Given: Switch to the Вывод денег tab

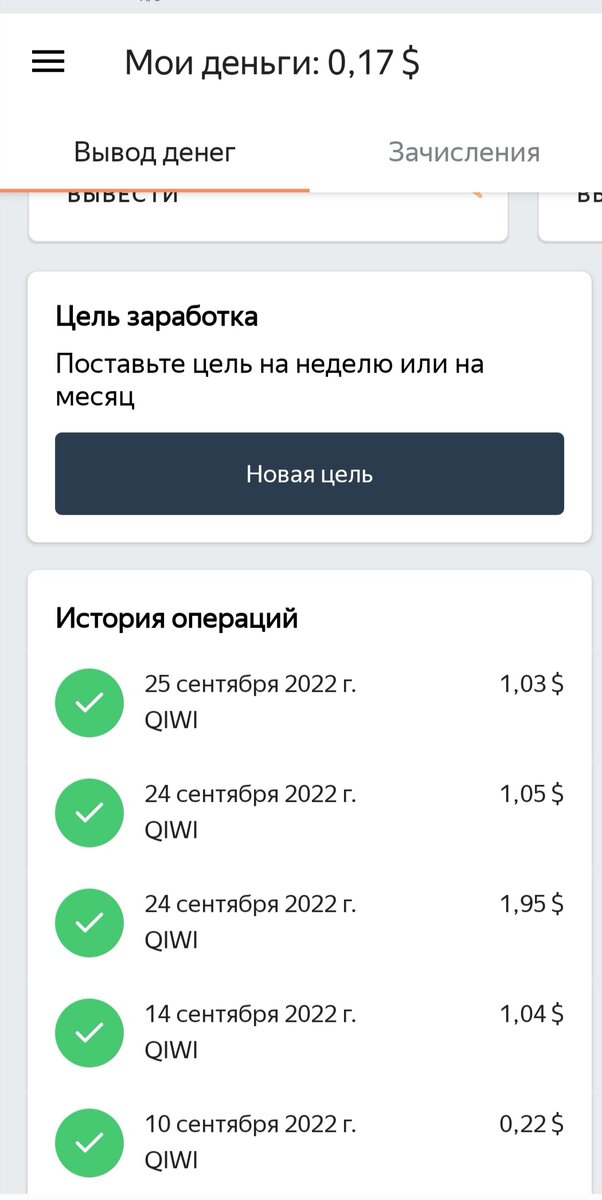Looking at the screenshot, I should click(155, 153).
